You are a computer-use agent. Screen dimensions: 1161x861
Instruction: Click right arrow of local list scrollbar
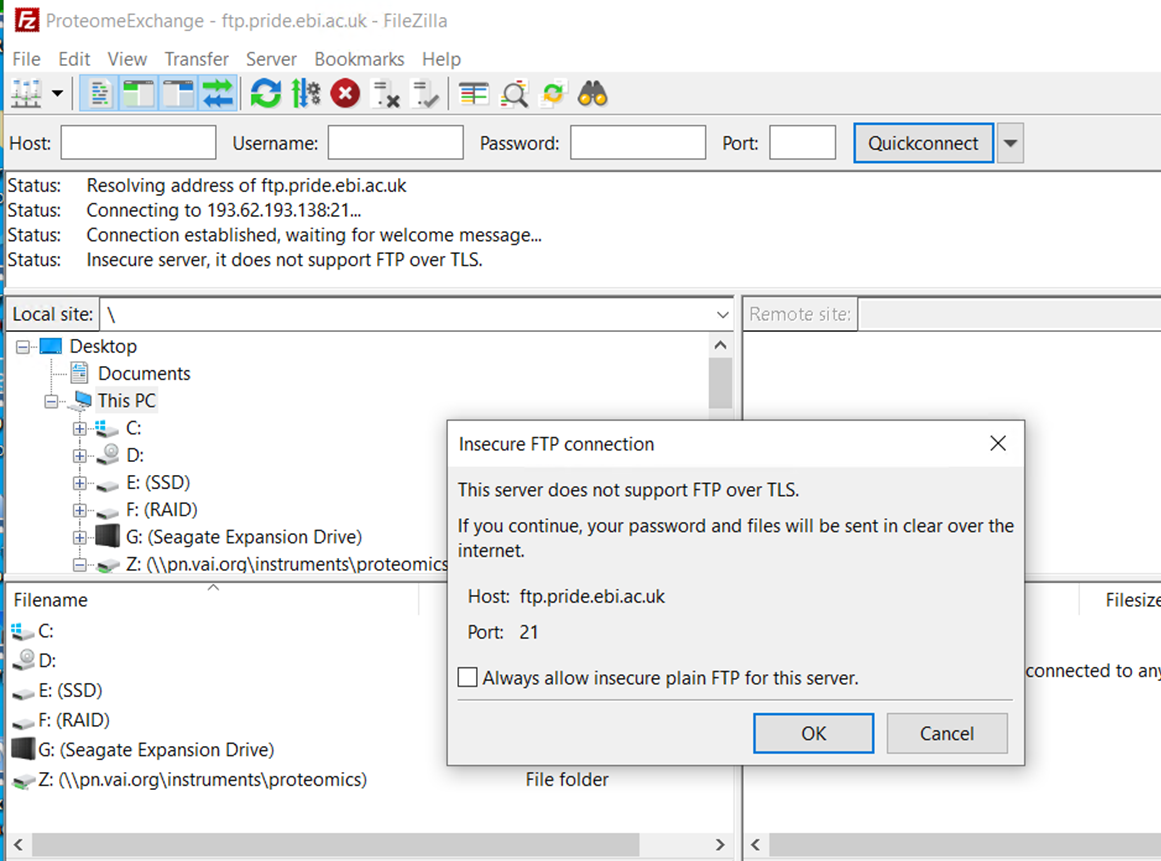point(720,844)
